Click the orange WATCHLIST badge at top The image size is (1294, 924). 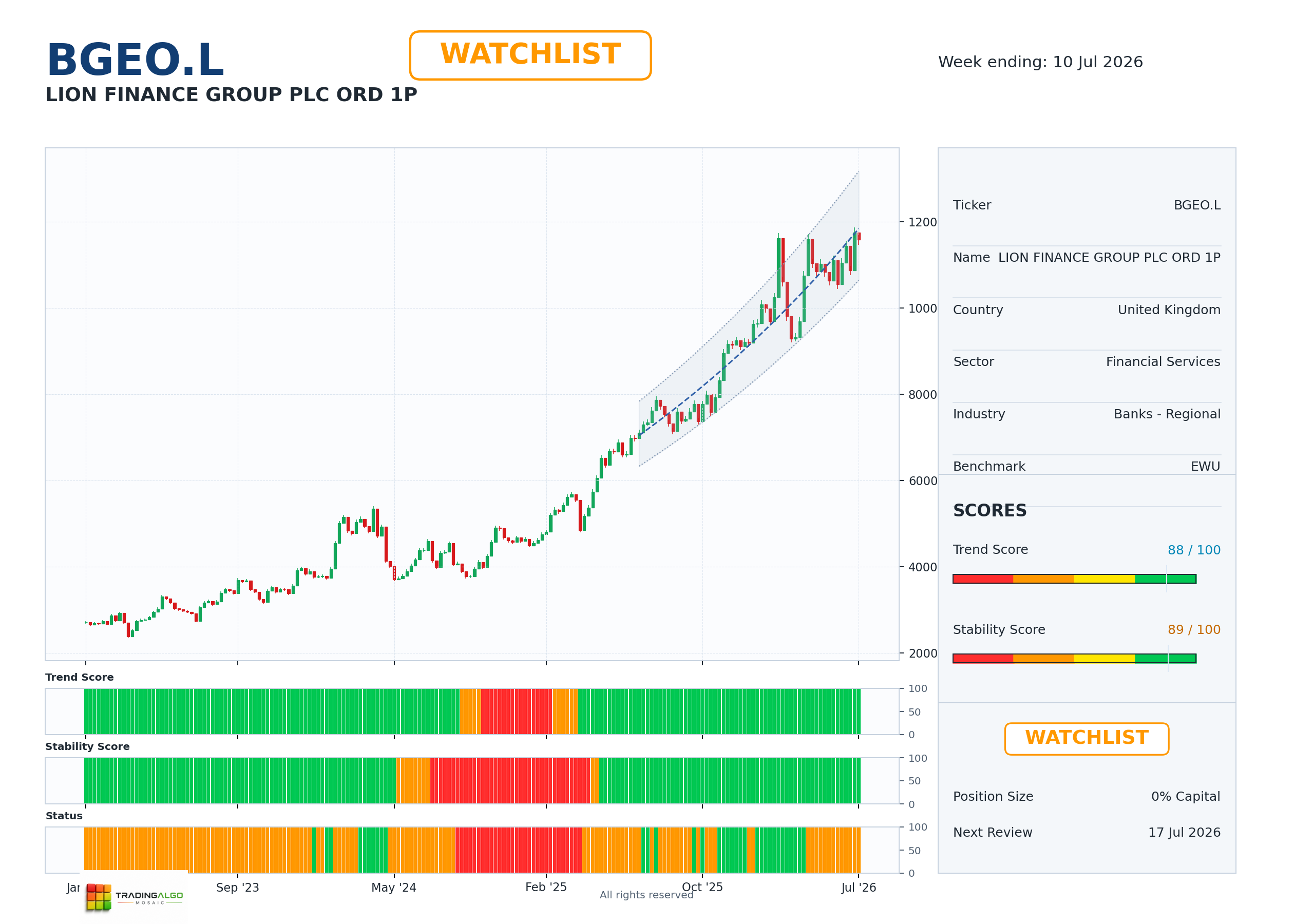pyautogui.click(x=530, y=55)
